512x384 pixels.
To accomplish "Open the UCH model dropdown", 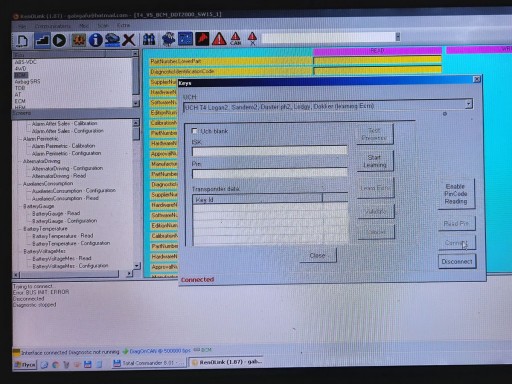I will (x=469, y=104).
